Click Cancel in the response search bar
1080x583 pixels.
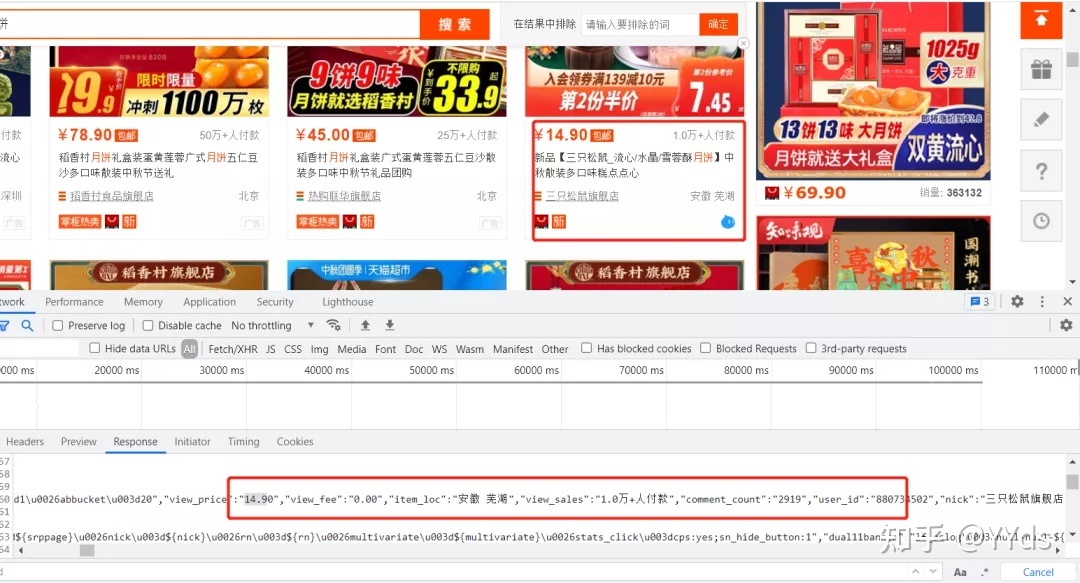(1038, 572)
